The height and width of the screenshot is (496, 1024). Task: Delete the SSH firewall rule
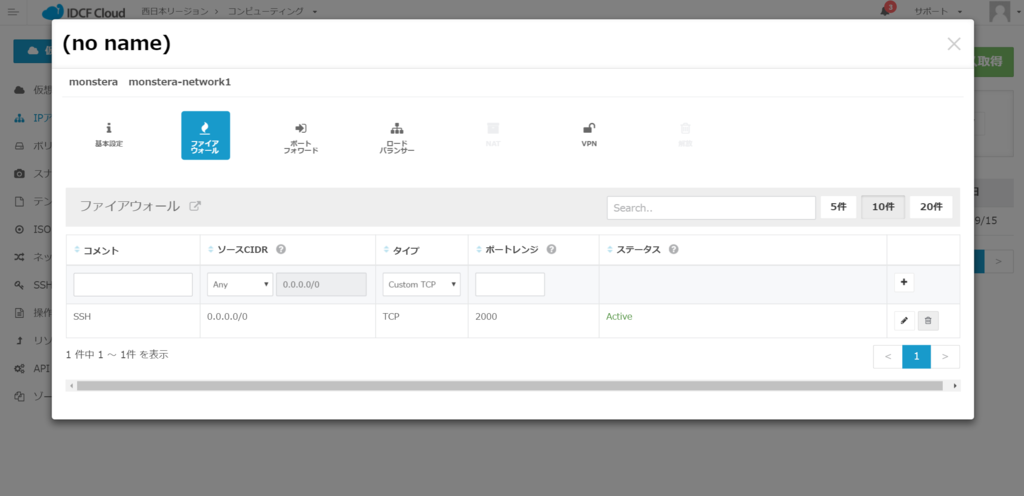928,320
